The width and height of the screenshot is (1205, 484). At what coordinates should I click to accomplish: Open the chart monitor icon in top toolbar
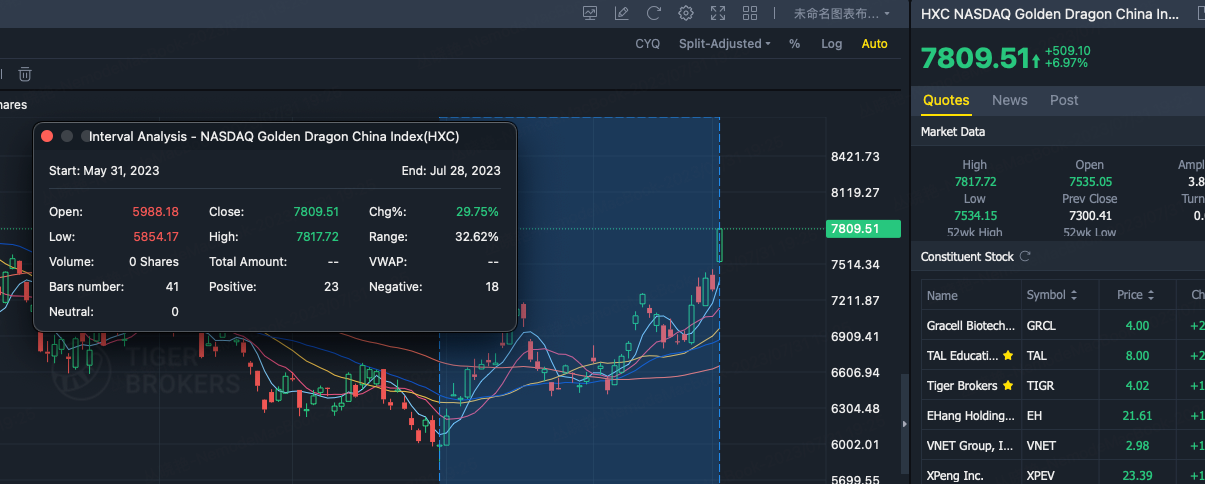click(x=590, y=13)
